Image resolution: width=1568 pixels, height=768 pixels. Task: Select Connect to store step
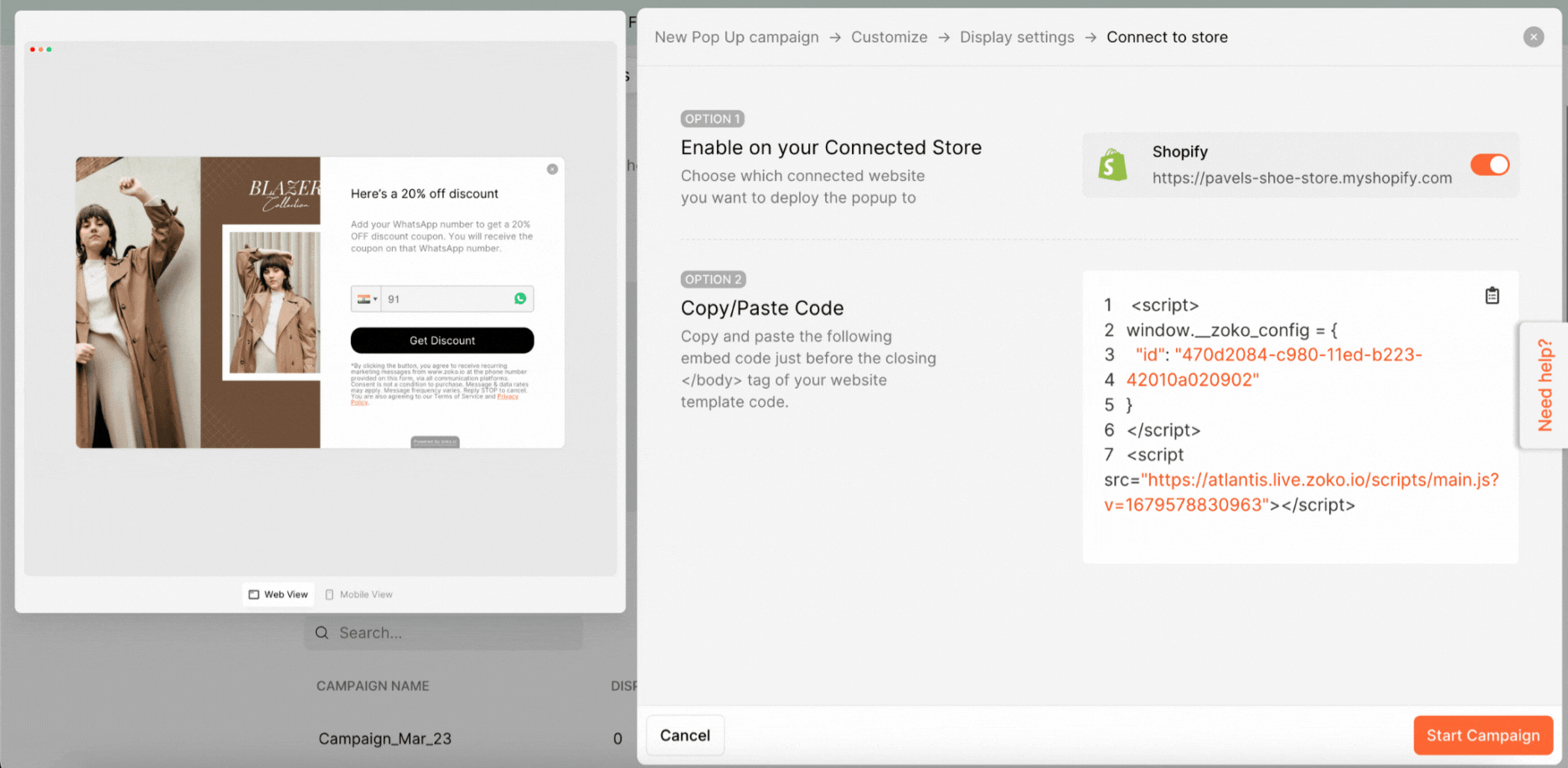(1167, 37)
